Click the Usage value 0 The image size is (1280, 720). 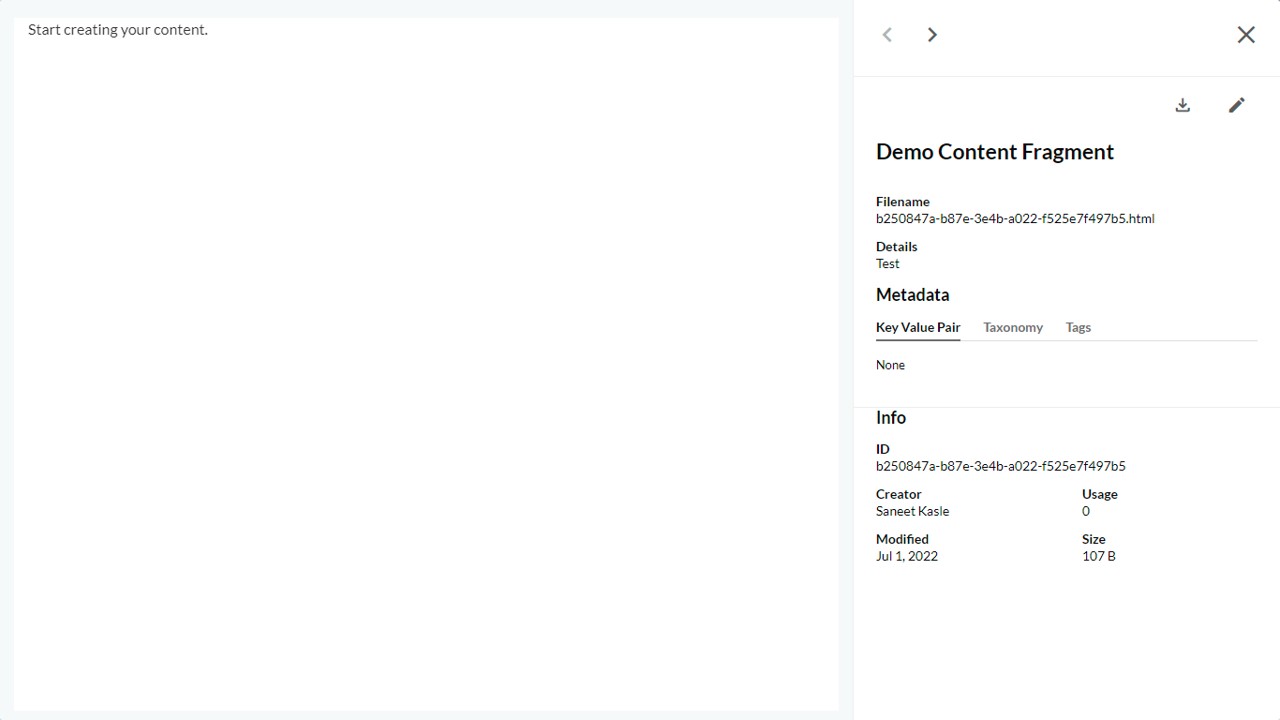click(x=1086, y=511)
